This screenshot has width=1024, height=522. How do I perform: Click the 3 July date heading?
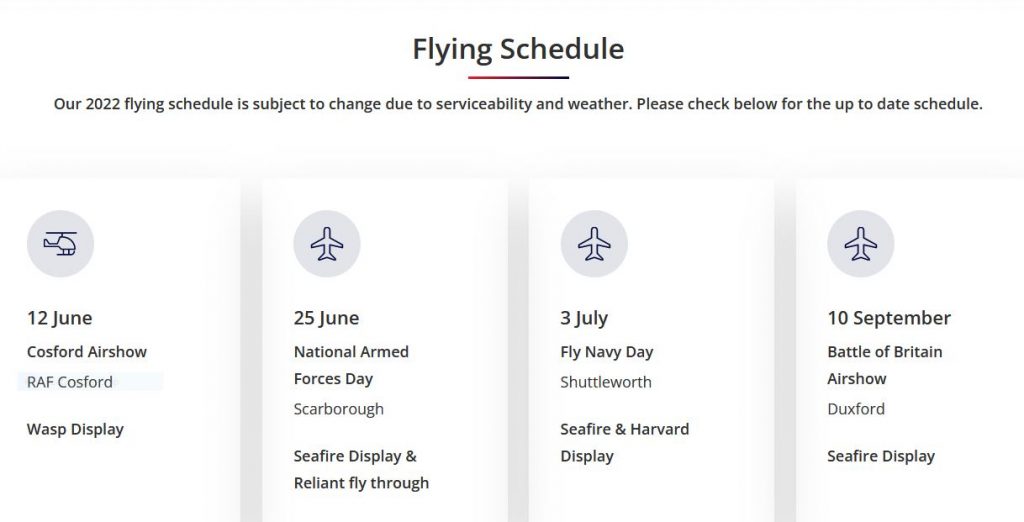pyautogui.click(x=584, y=318)
